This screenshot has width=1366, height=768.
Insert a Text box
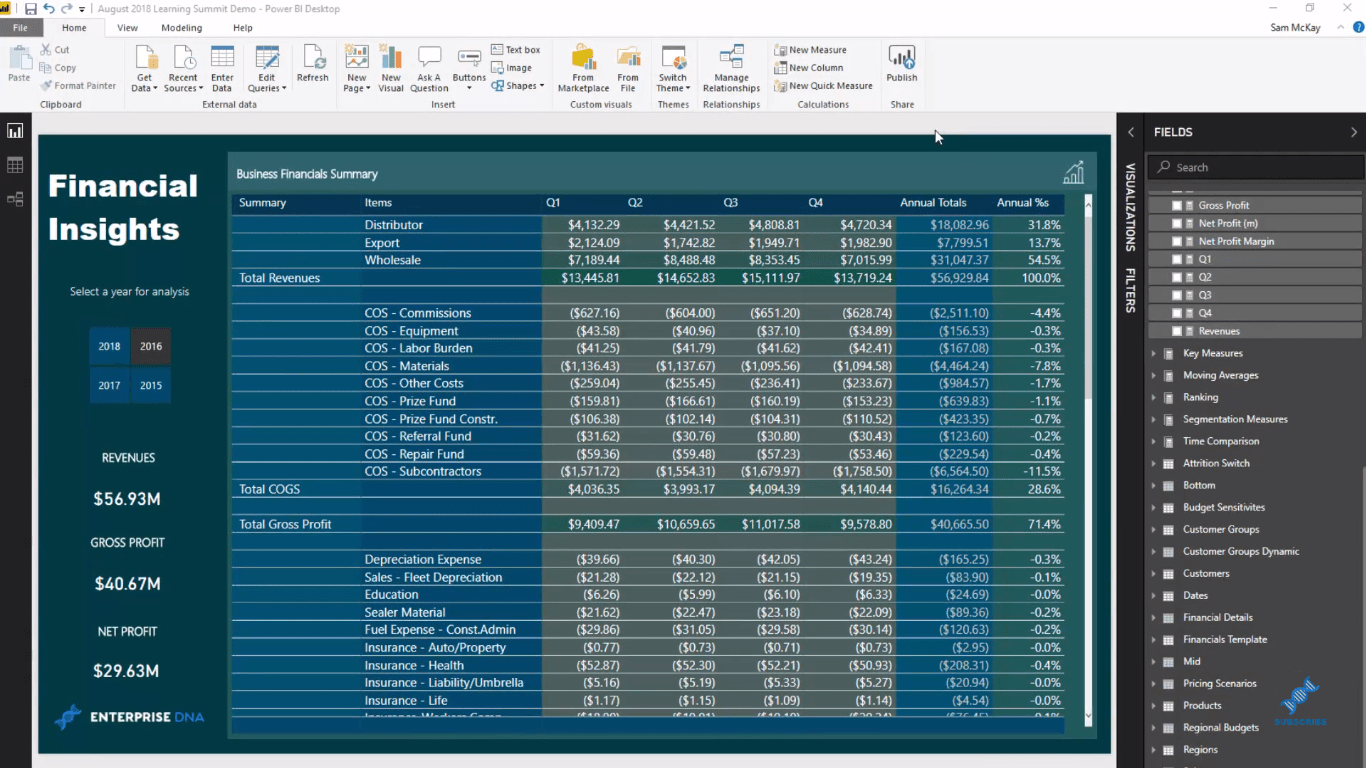(x=516, y=50)
